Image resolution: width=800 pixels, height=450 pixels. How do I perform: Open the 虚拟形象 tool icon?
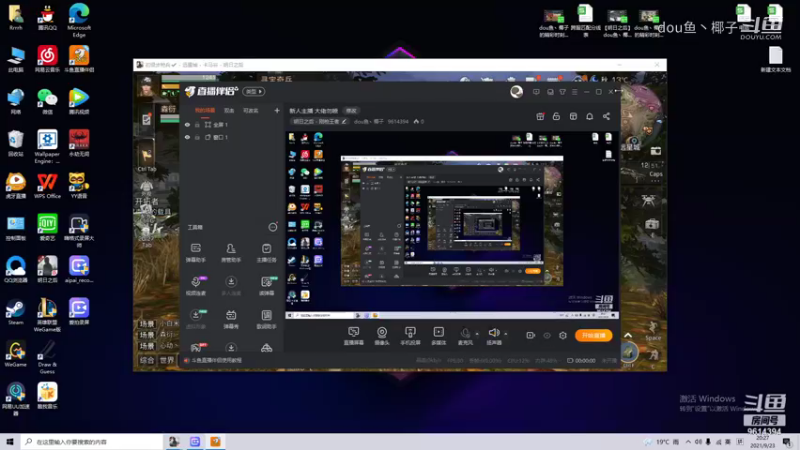[x=195, y=319]
